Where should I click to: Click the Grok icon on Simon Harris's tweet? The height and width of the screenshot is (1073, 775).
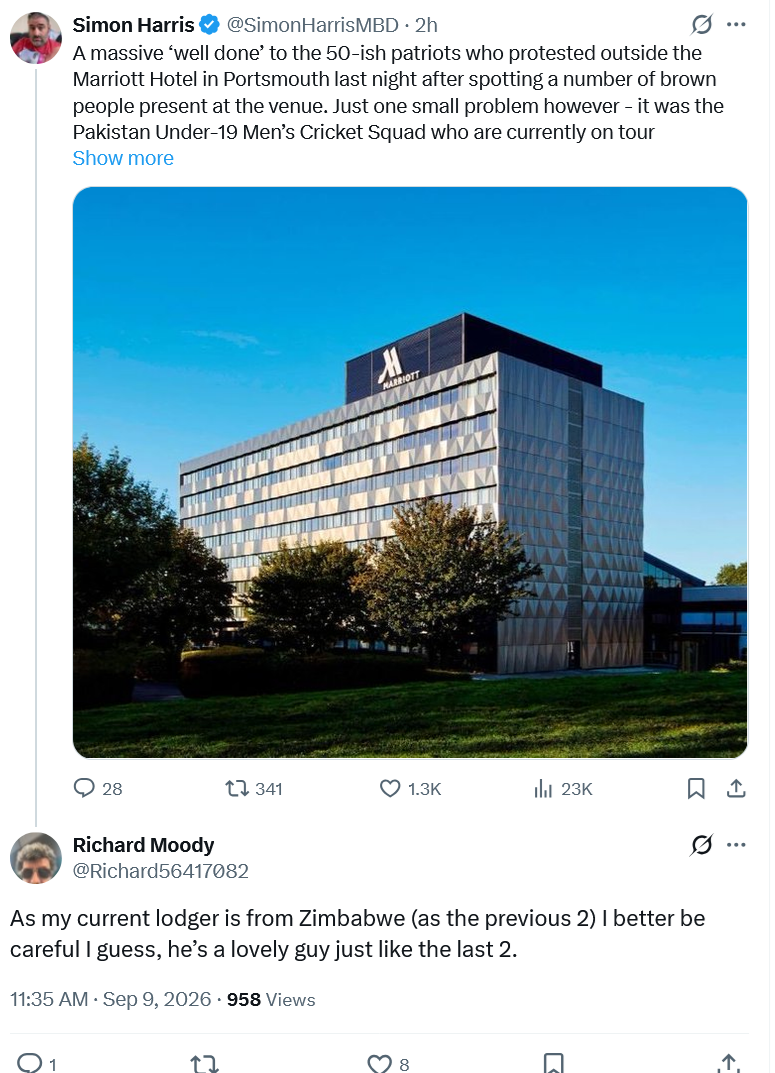tap(701, 25)
